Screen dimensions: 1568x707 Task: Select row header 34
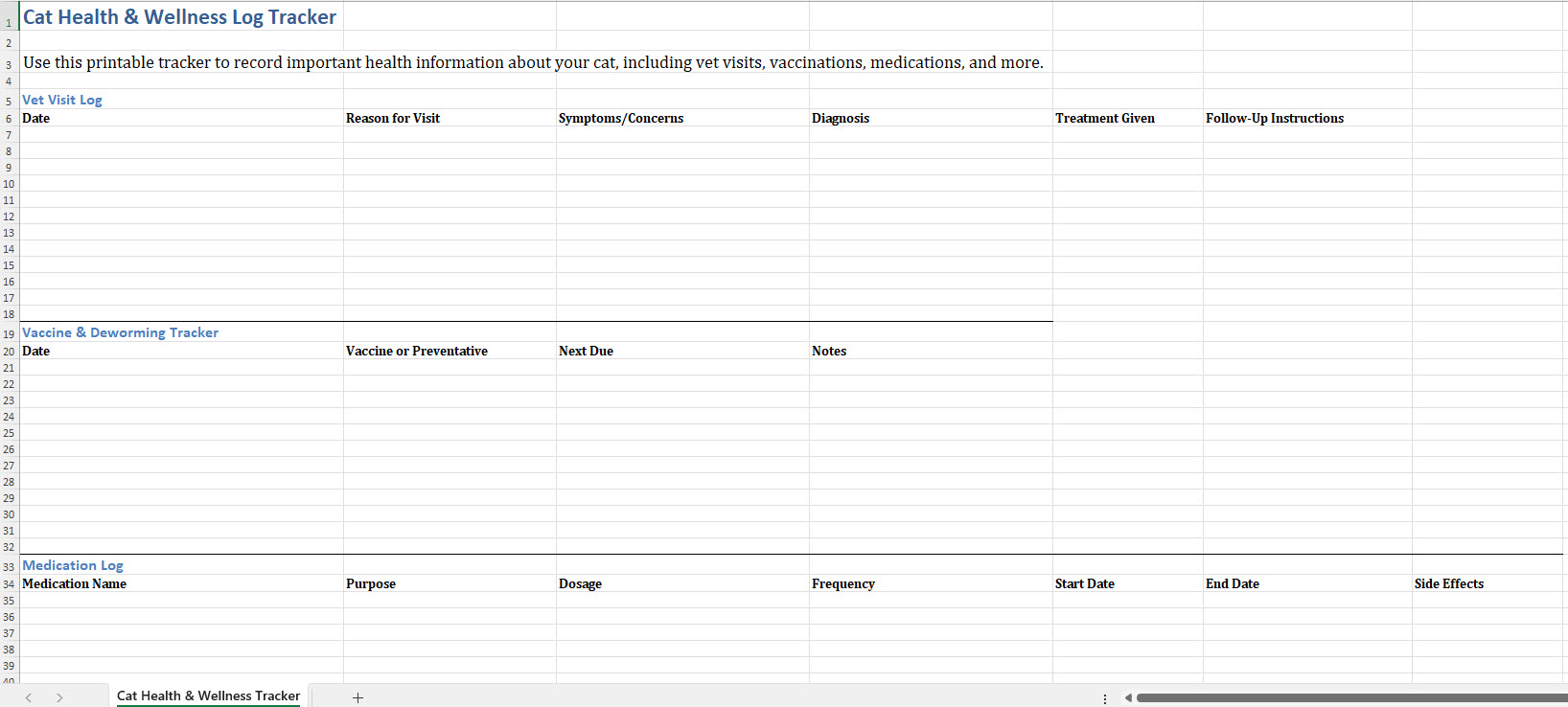9,584
